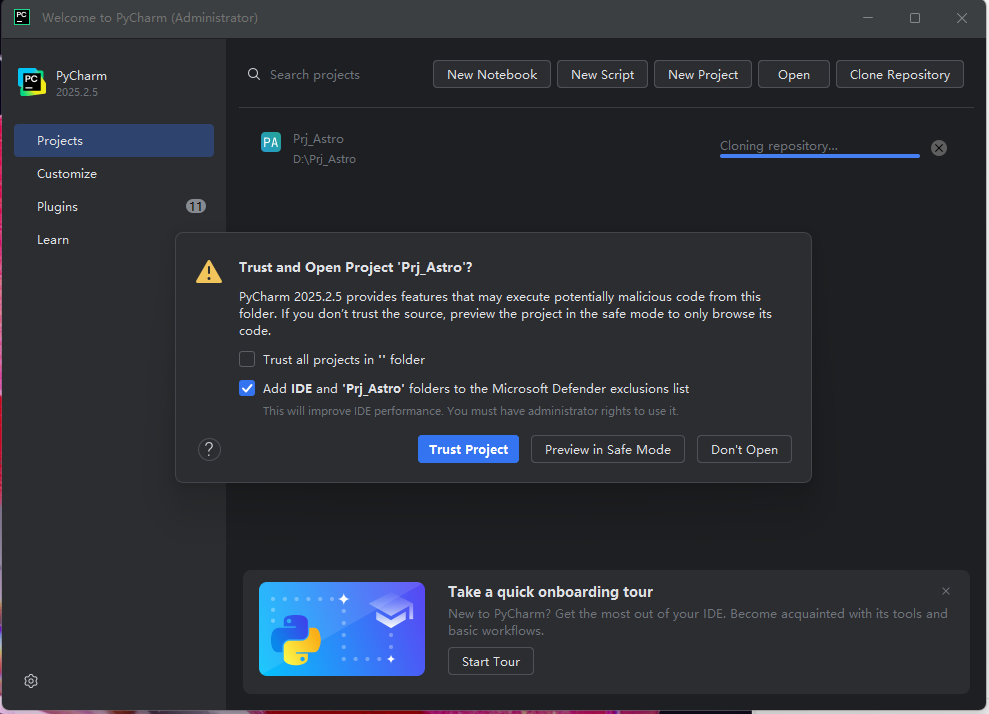Click the Open button

[x=793, y=74]
